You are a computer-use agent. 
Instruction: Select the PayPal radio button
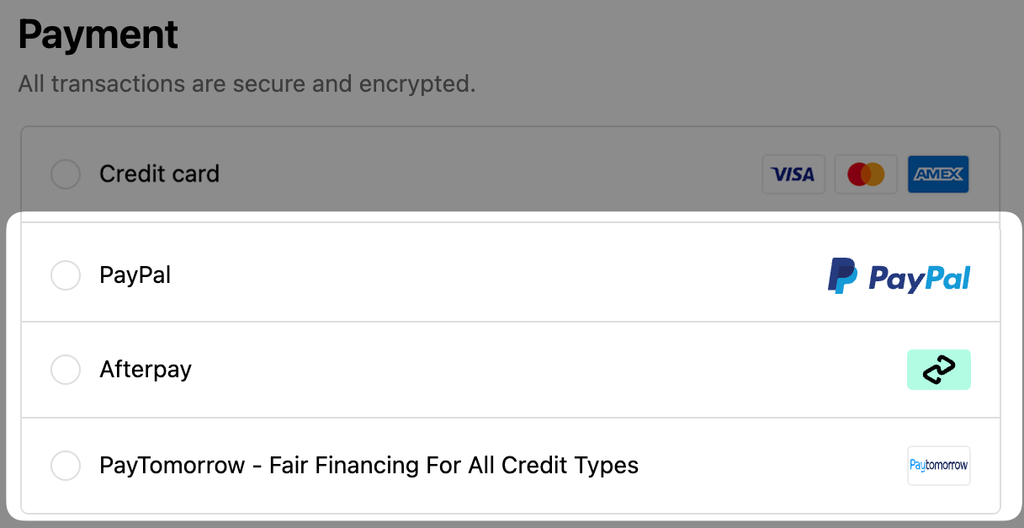(x=66, y=276)
